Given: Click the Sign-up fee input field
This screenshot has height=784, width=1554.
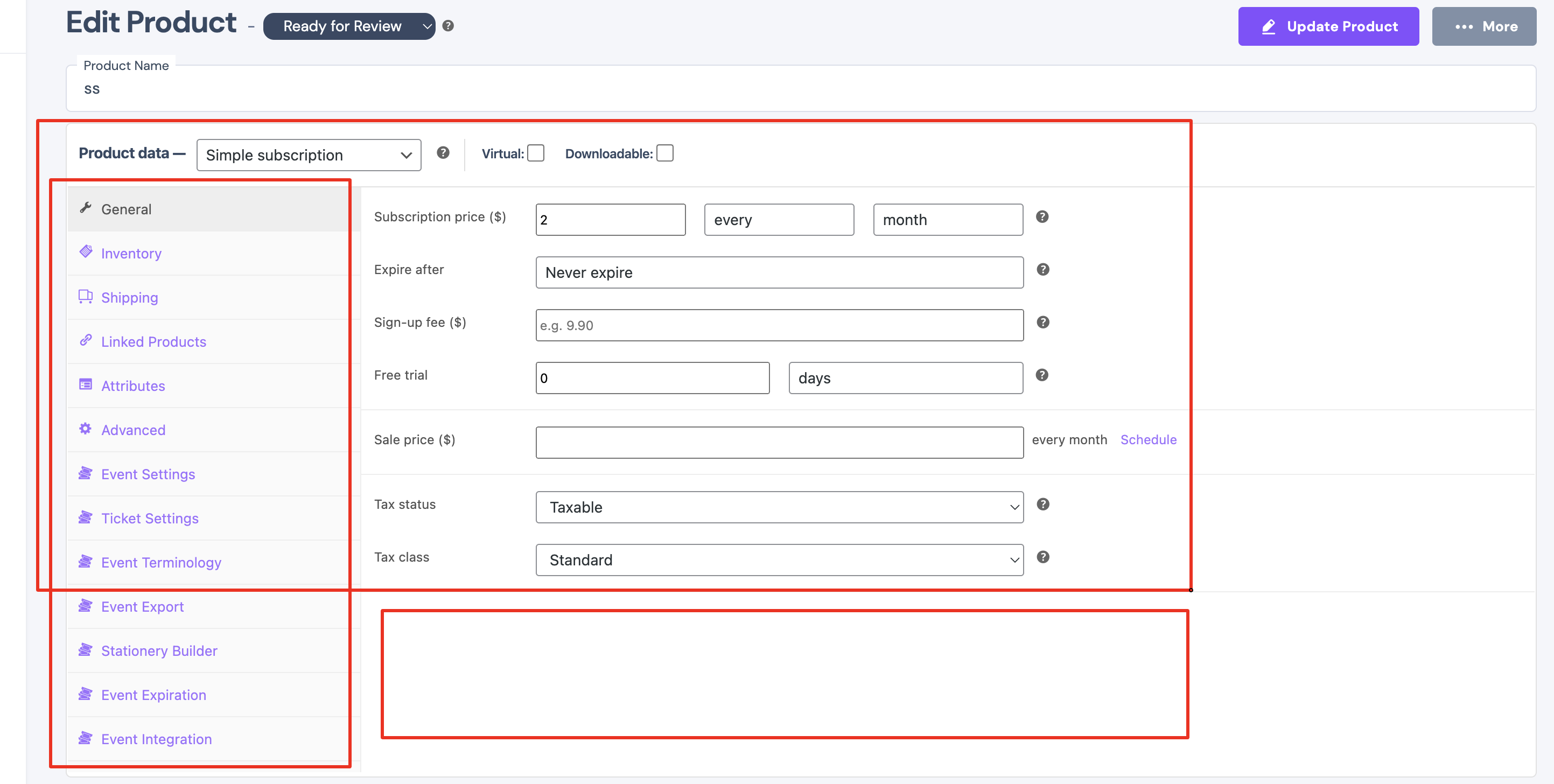Looking at the screenshot, I should 779,325.
